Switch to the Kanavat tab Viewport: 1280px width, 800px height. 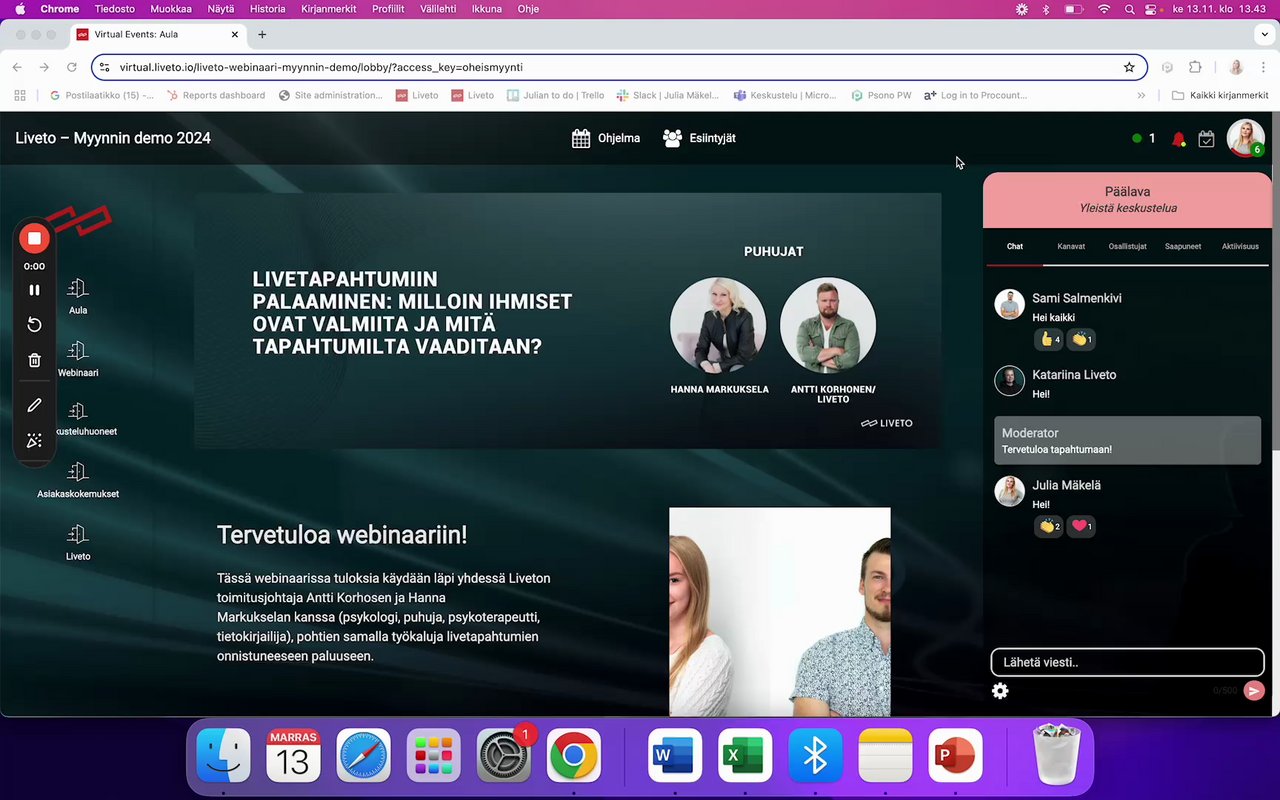tap(1071, 246)
